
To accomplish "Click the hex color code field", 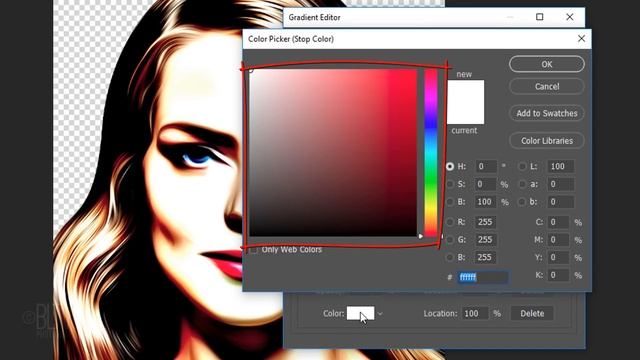I will coord(483,278).
